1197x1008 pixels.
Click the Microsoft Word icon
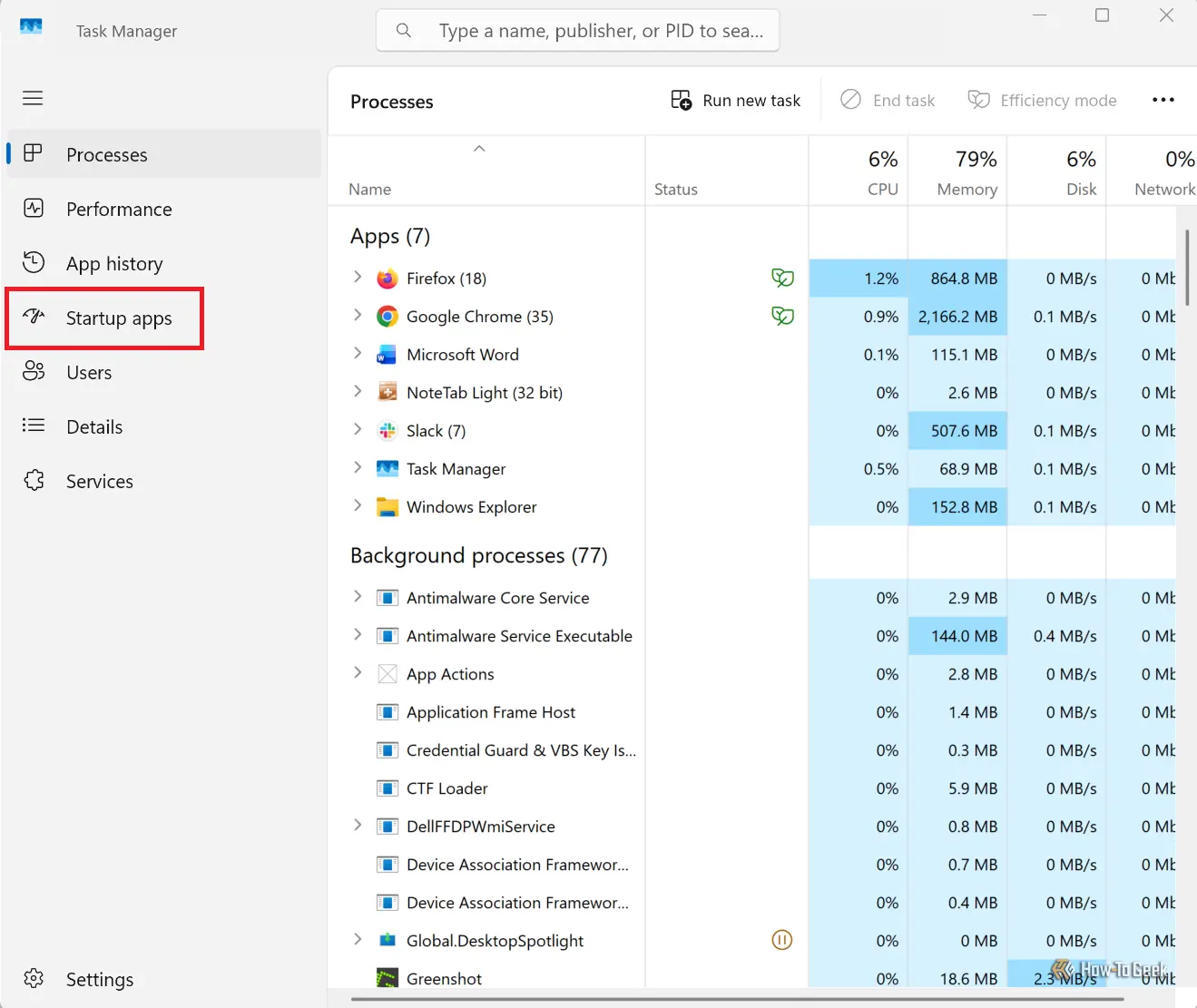388,355
